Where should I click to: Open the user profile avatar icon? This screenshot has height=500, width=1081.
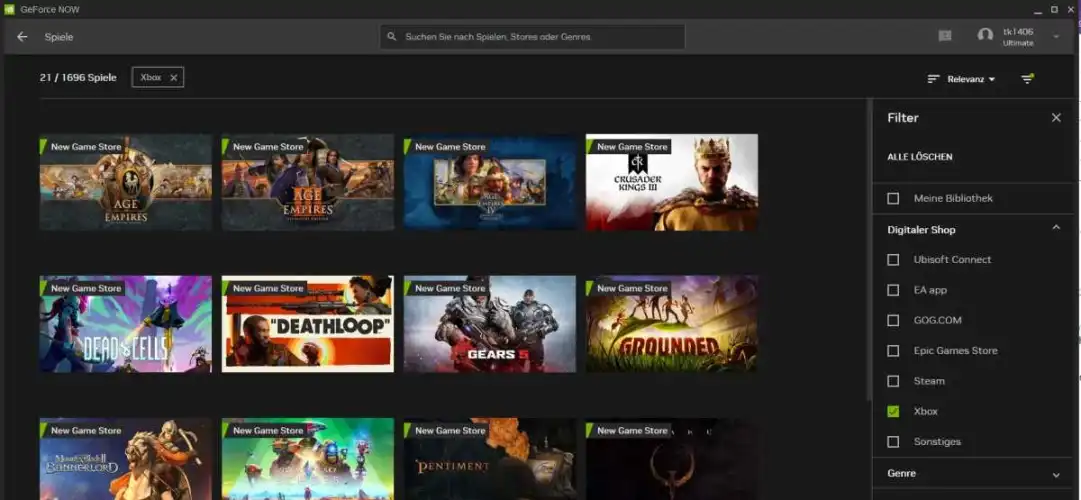[x=985, y=36]
